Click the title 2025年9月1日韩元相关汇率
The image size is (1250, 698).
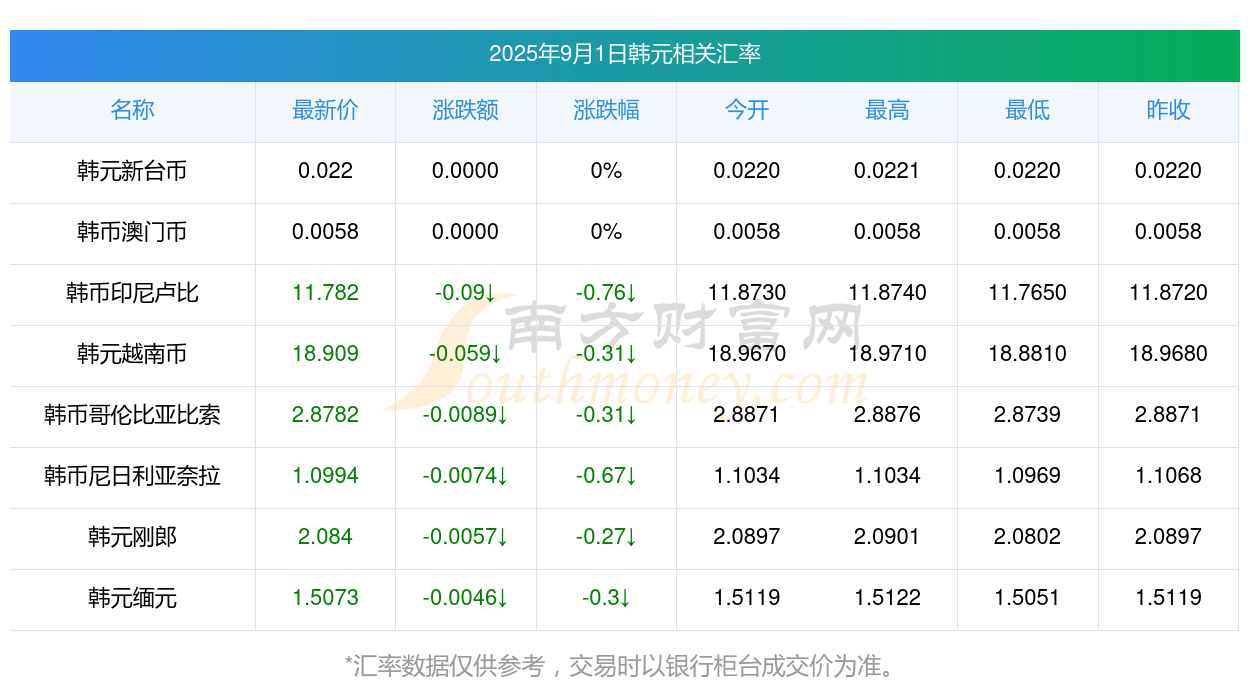625,54
